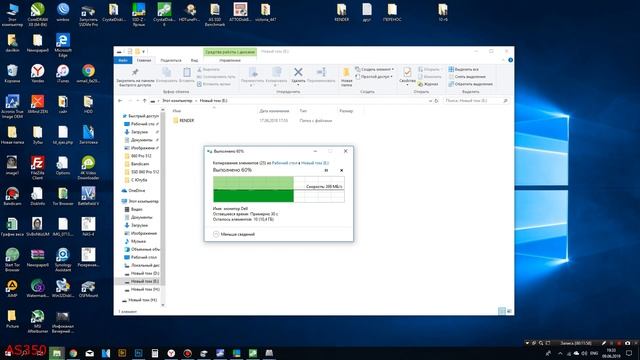The image size is (640, 360).
Task: Click the Свойства ribbon icon
Action: (407, 76)
